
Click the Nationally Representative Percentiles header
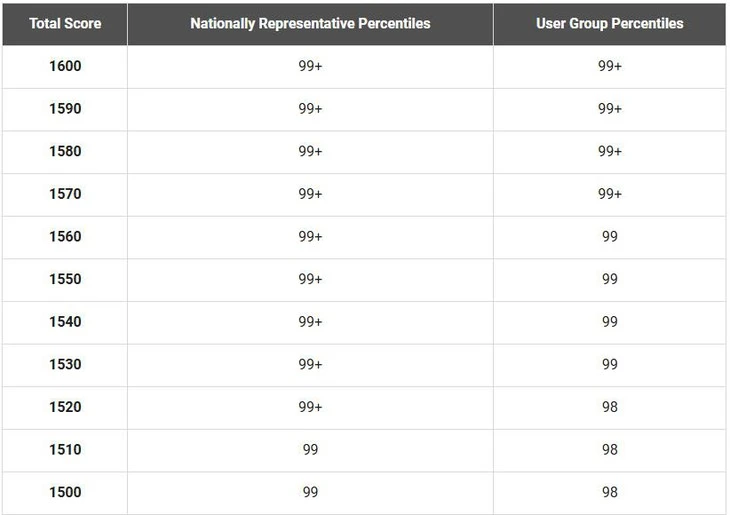[x=310, y=23]
